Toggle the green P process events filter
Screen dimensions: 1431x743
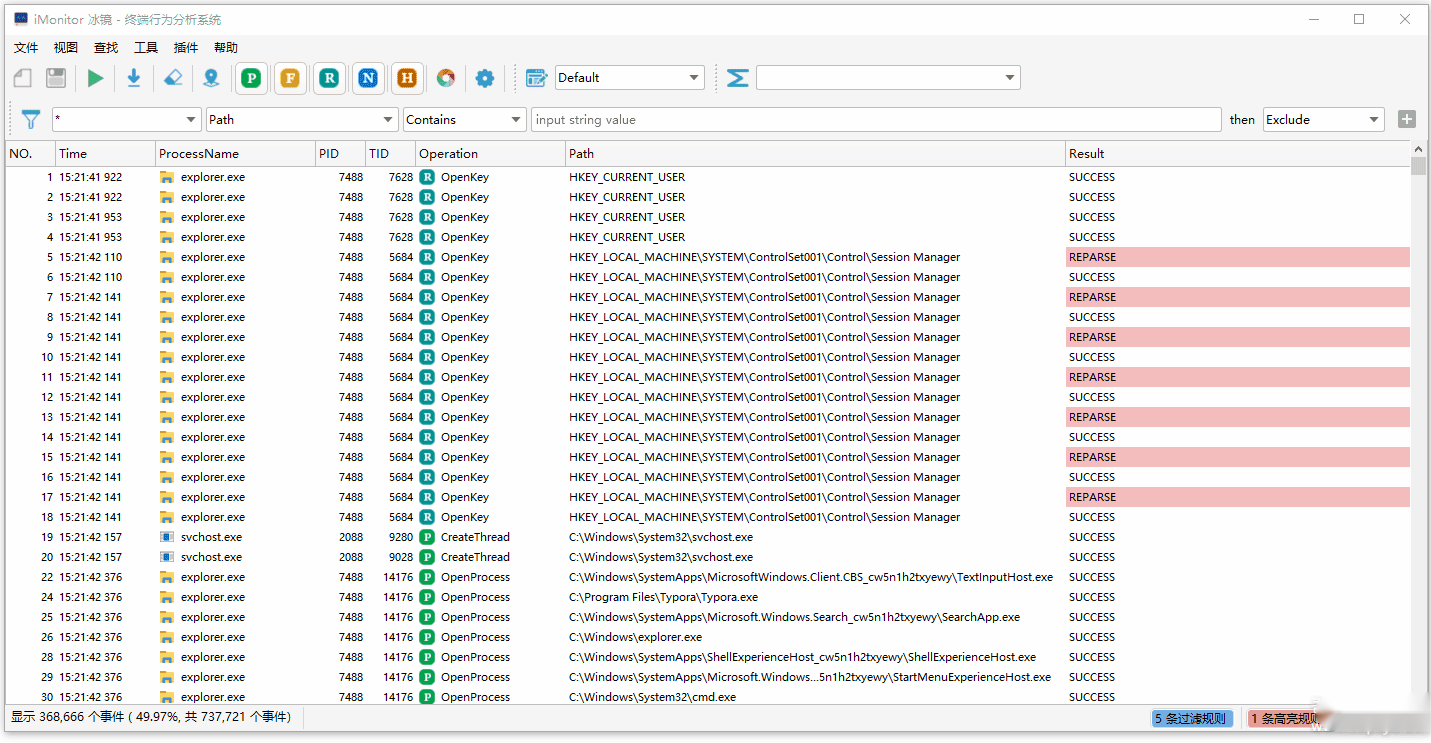click(x=251, y=78)
